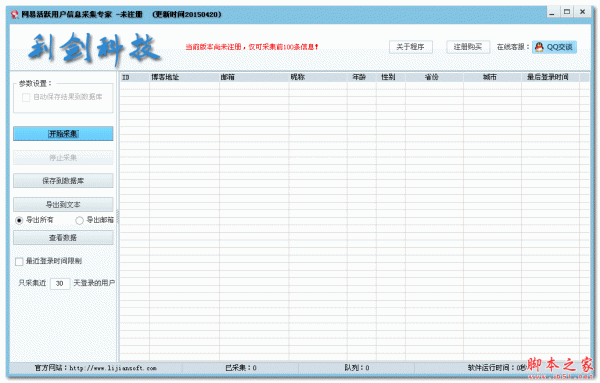Click the 性别 column header

coord(391,77)
